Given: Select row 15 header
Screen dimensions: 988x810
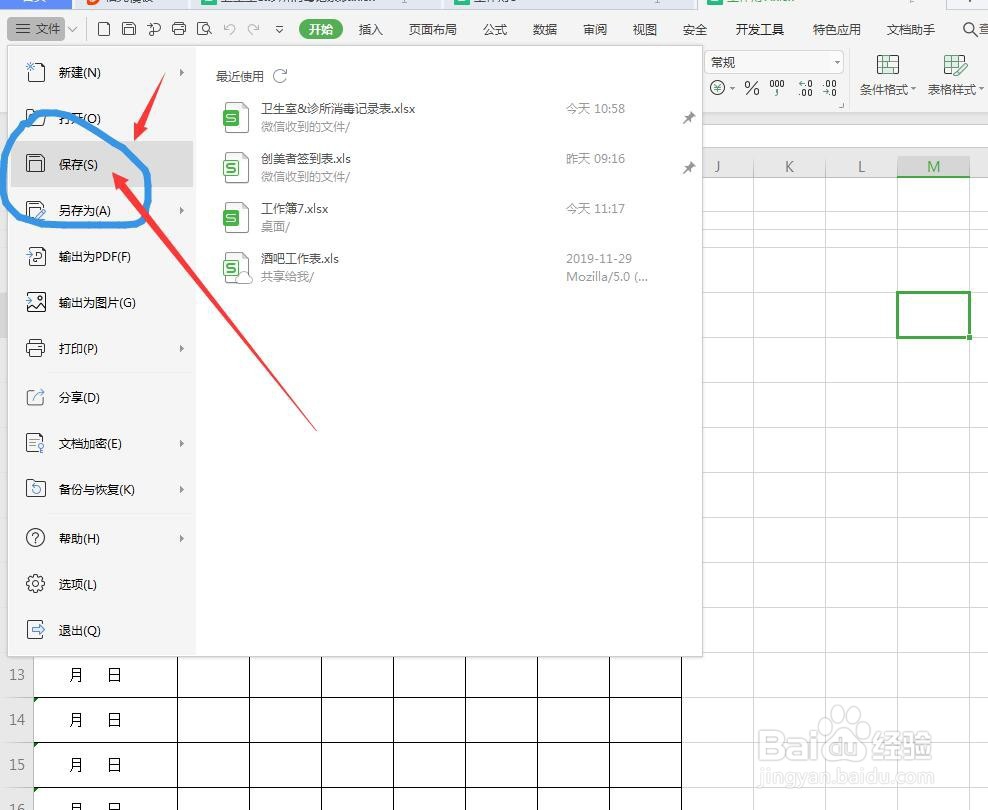Looking at the screenshot, I should pyautogui.click(x=17, y=765).
